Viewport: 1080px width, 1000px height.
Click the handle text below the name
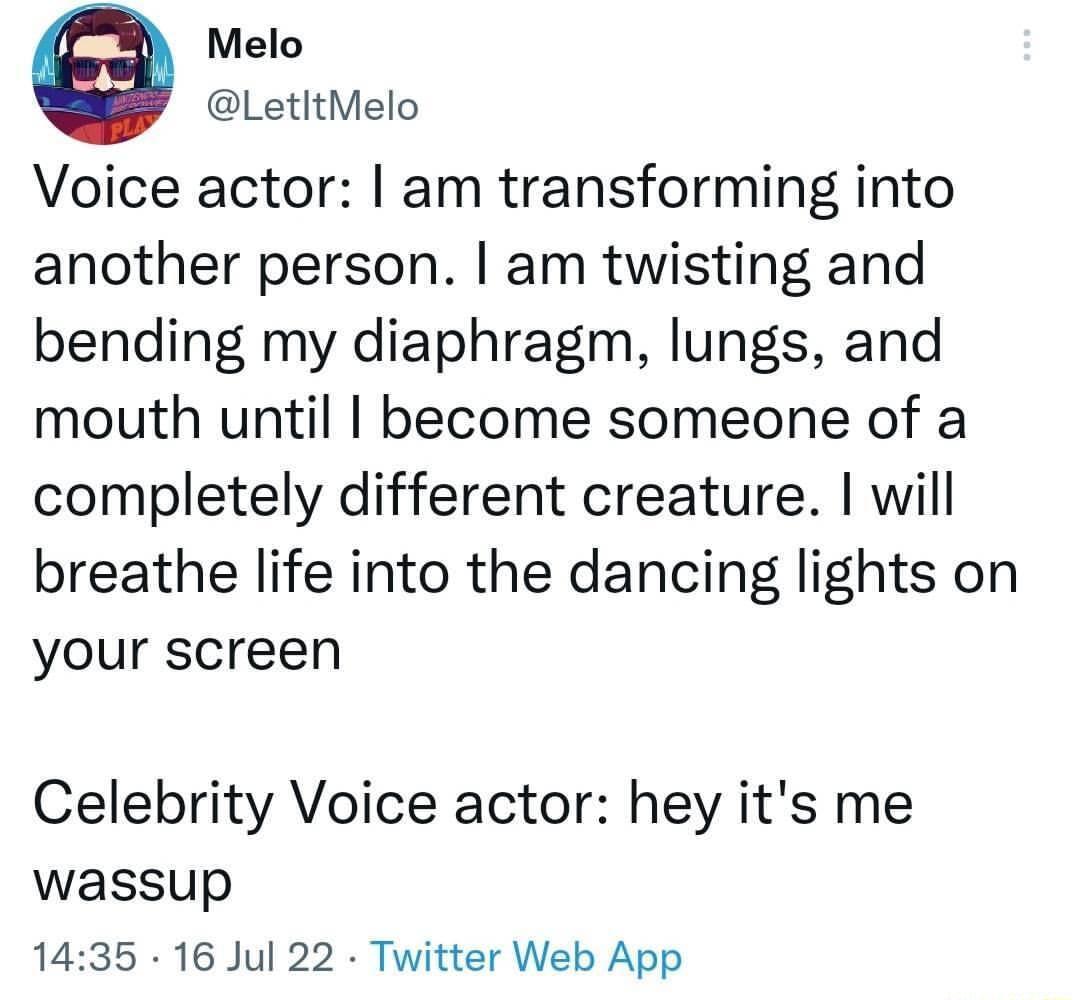[313, 105]
